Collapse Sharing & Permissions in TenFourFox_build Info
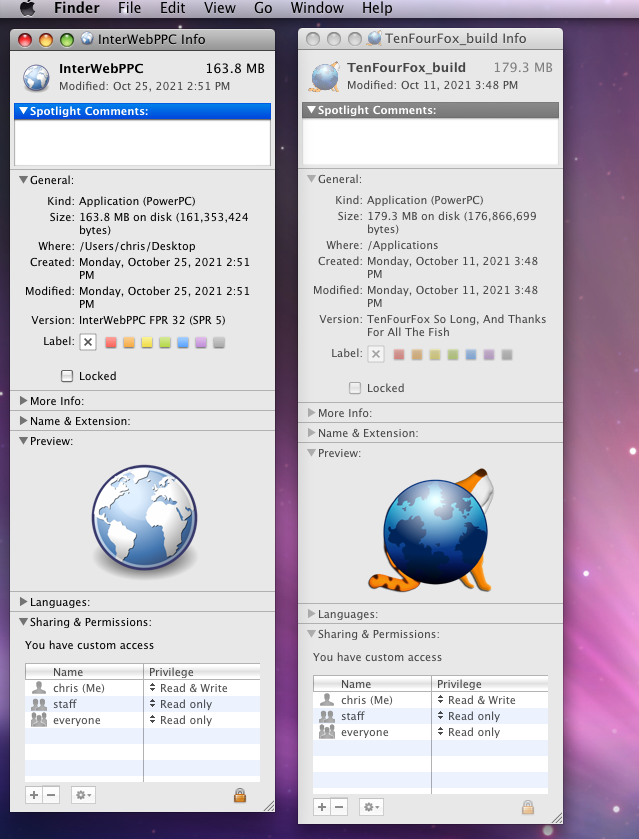Viewport: 639px width, 839px height. pyautogui.click(x=311, y=634)
